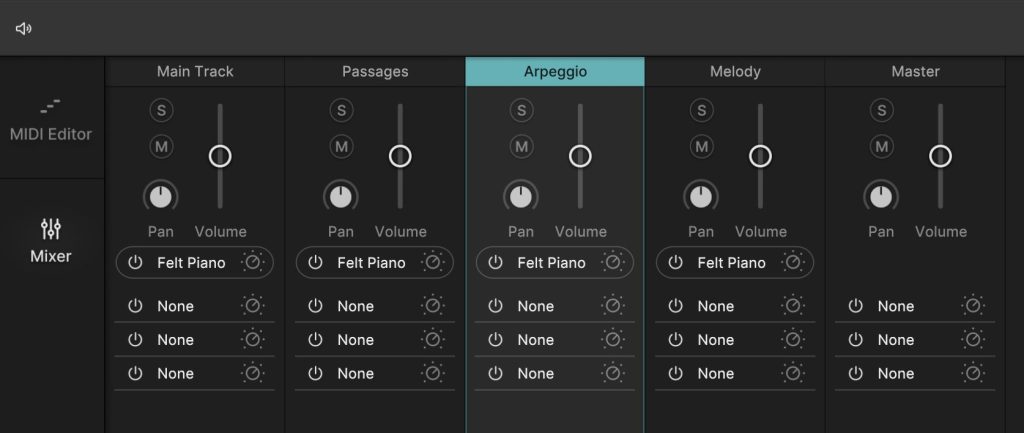Screen dimensions: 1024x433
Task: Switch to the Mixer panel
Action: point(51,241)
